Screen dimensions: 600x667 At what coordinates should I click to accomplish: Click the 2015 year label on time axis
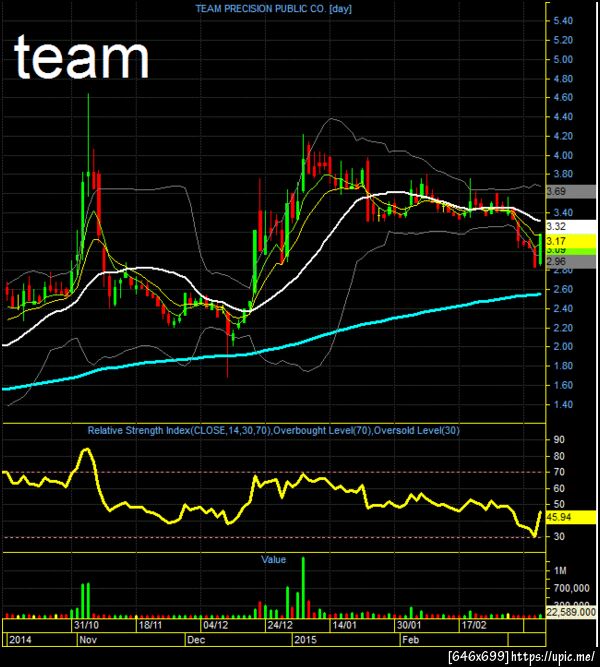[x=306, y=640]
